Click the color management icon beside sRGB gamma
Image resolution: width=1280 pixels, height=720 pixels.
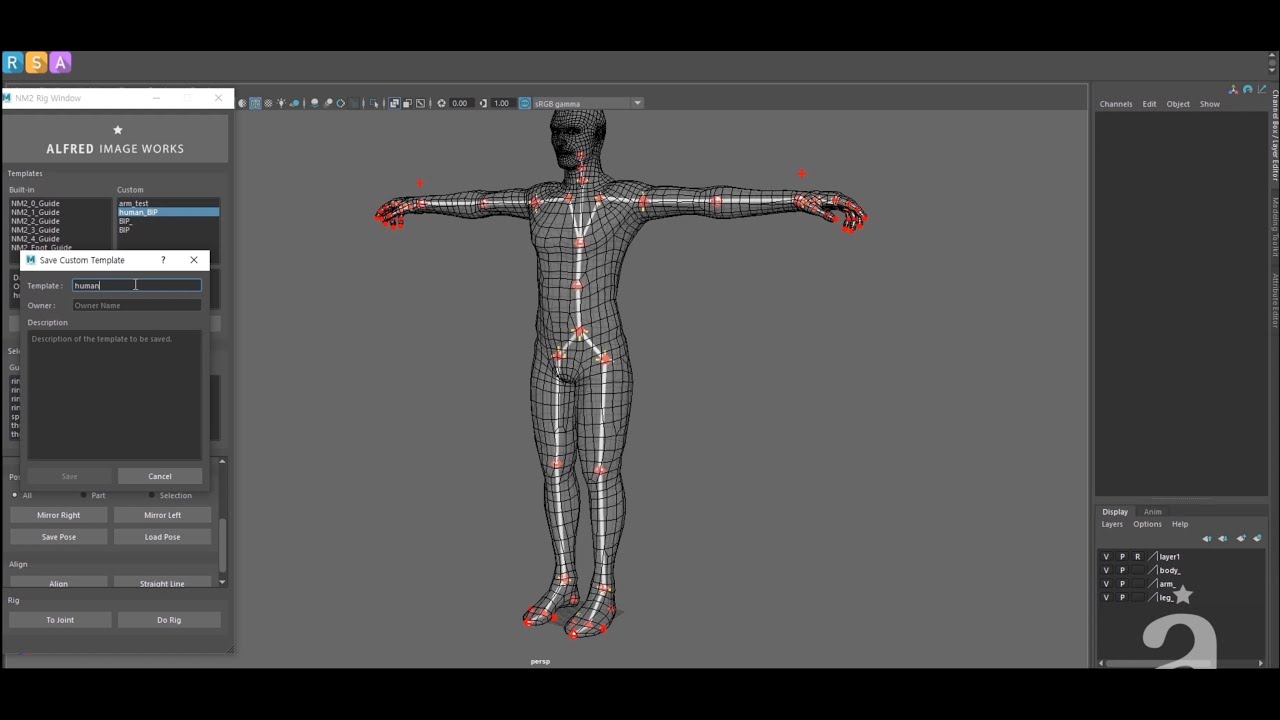click(524, 103)
